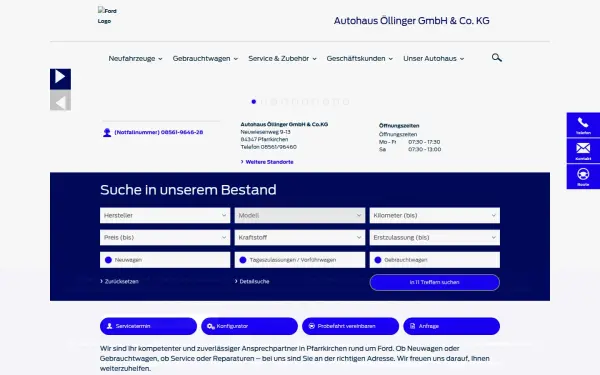This screenshot has width=600, height=375.
Task: Toggle the Neuwagen checkbox
Action: pyautogui.click(x=108, y=260)
